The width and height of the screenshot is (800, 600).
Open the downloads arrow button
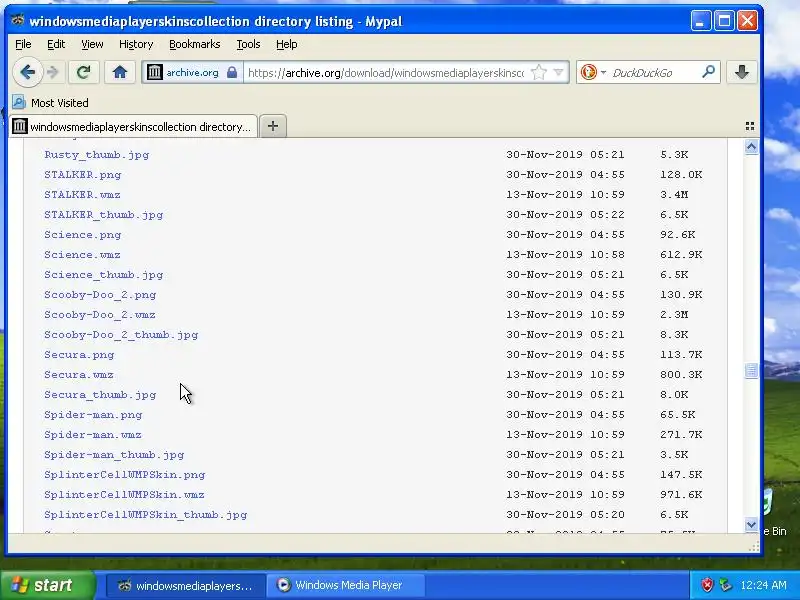(742, 72)
